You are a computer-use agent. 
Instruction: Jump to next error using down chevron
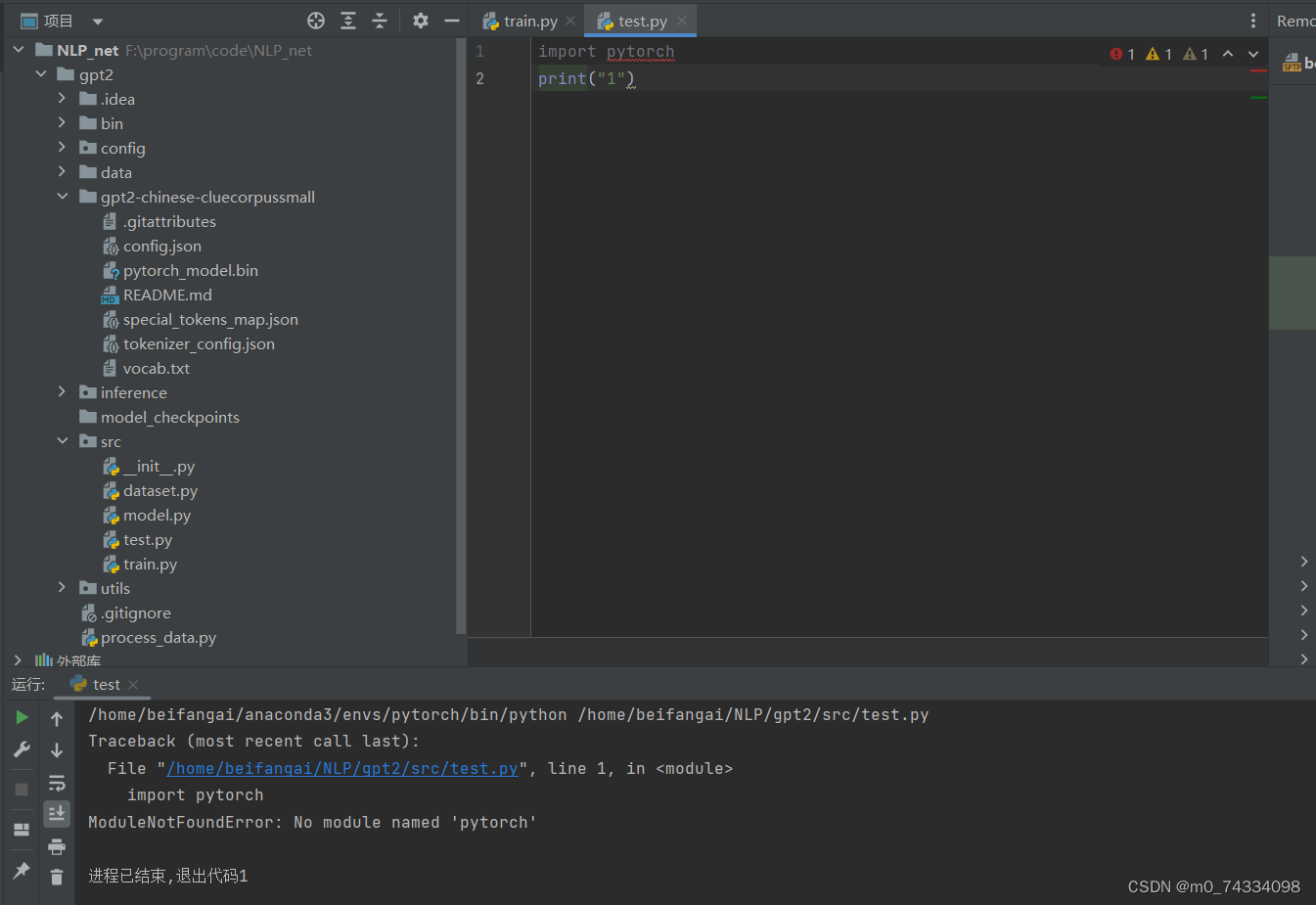tap(1253, 54)
